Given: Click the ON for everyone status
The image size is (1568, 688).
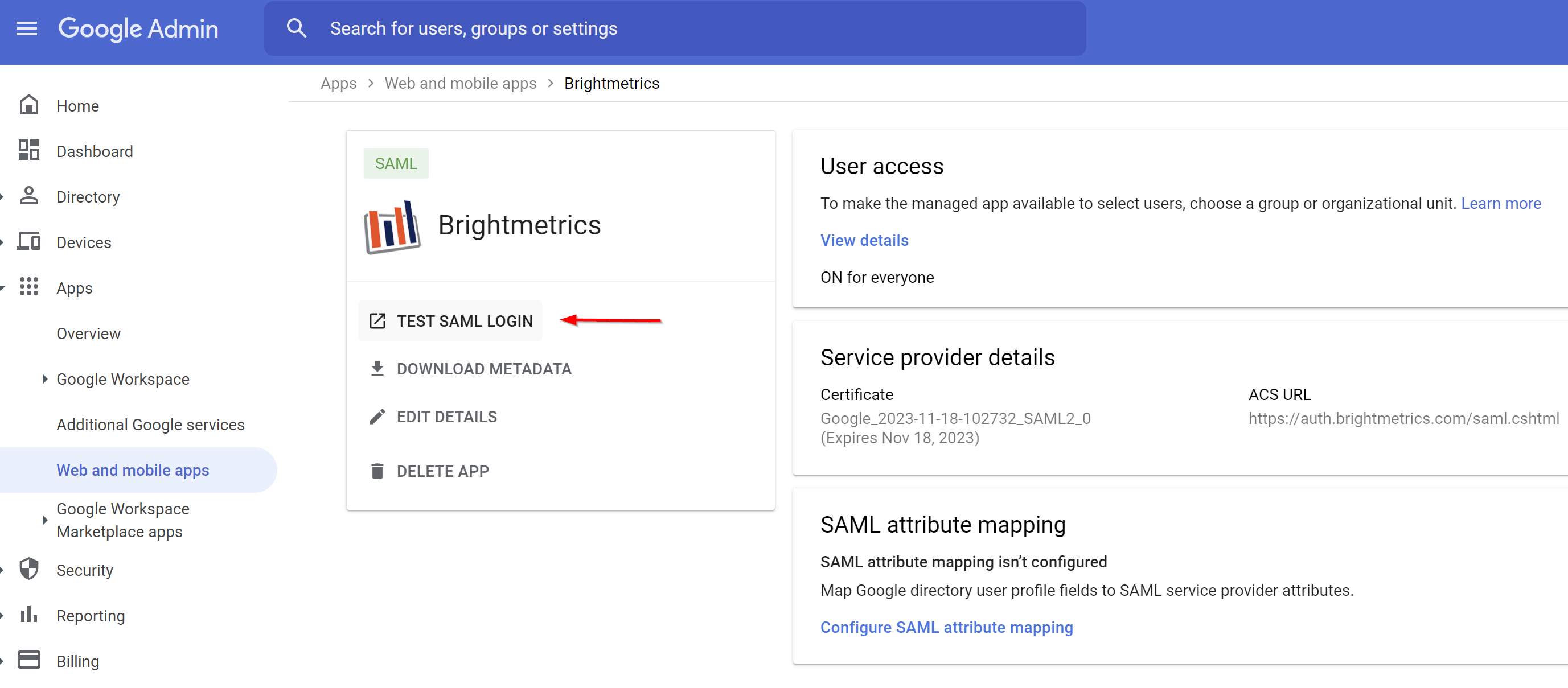Looking at the screenshot, I should point(877,277).
